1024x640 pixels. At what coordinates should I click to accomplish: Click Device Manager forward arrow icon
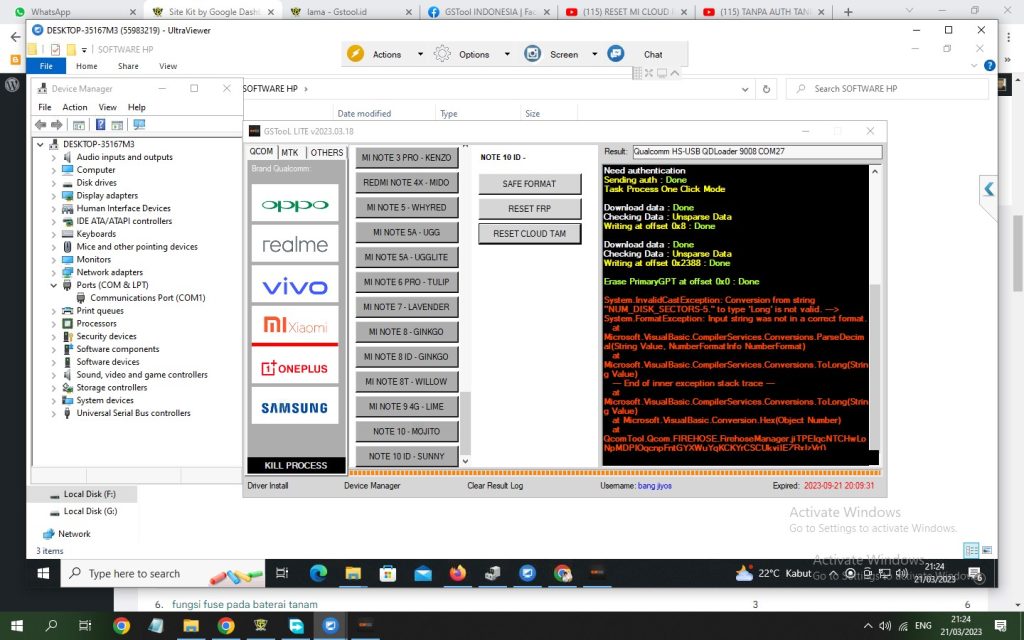(57, 124)
